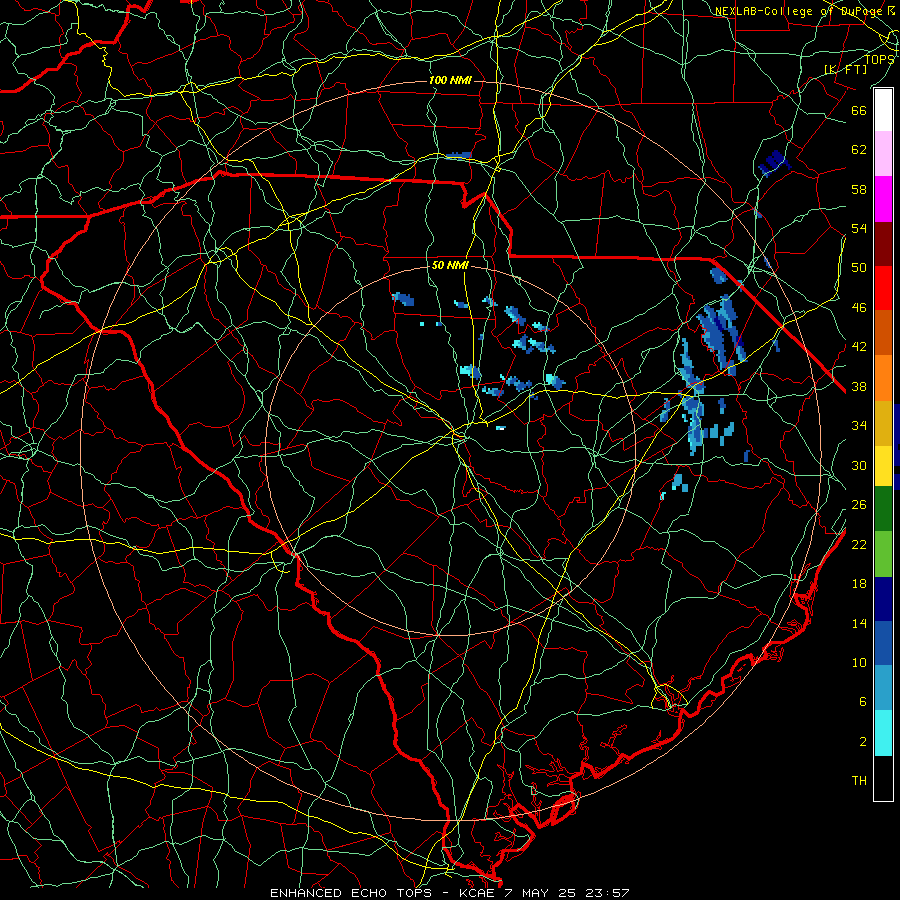Click the 100 NMI range ring label
The height and width of the screenshot is (900, 900).
450,80
